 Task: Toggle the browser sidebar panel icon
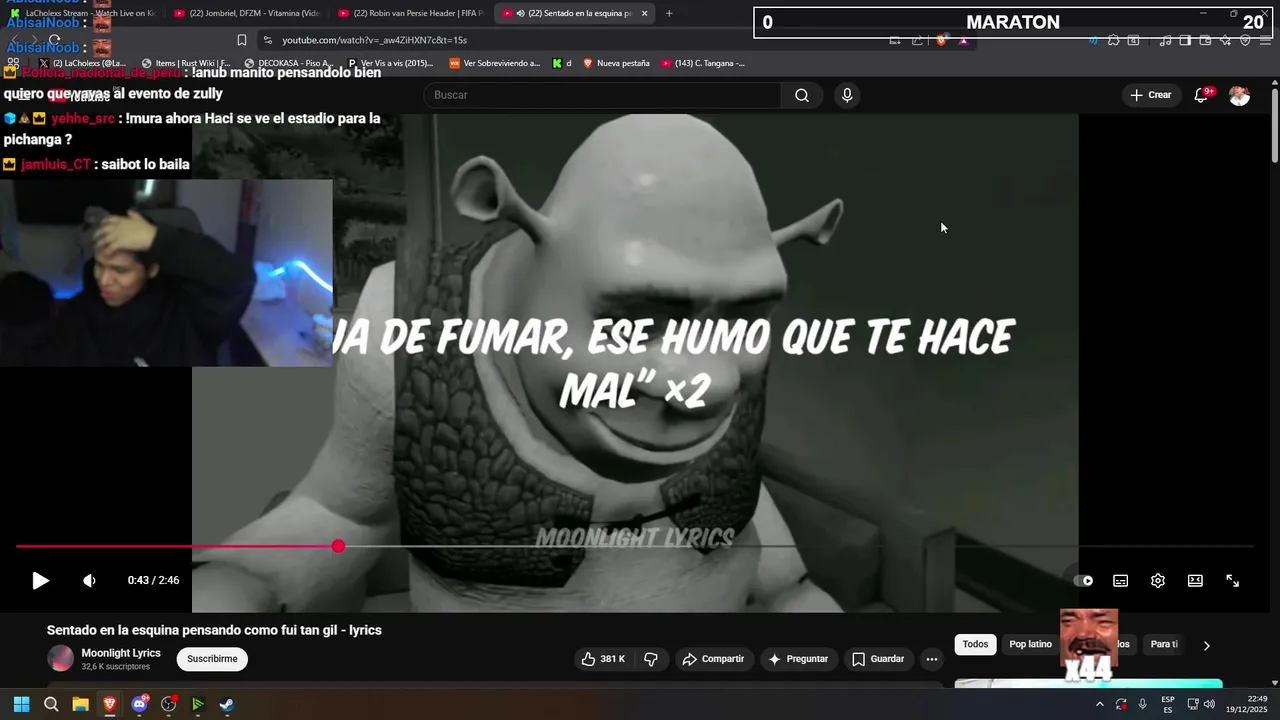click(1185, 40)
